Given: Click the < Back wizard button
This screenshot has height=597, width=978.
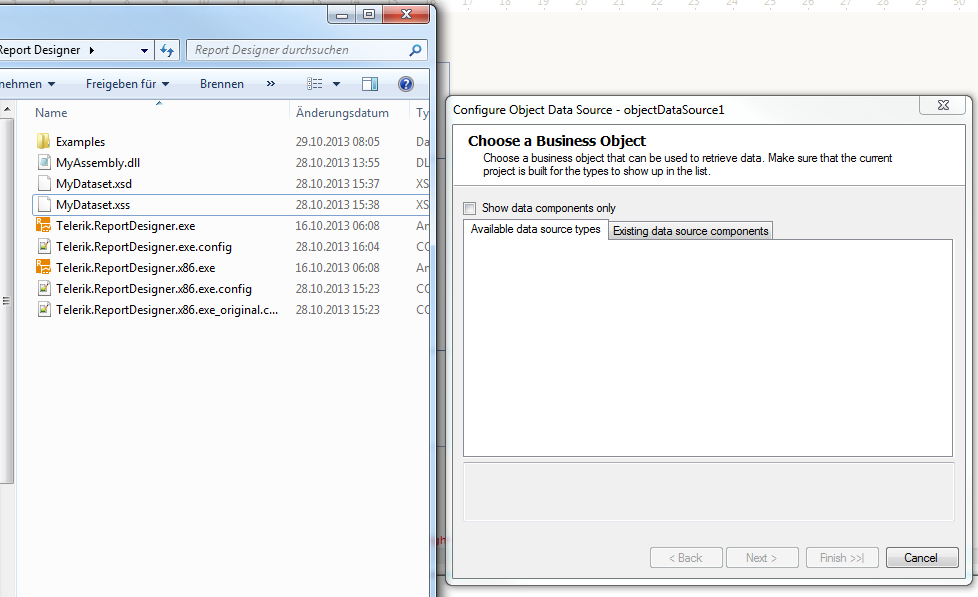Looking at the screenshot, I should [x=686, y=558].
